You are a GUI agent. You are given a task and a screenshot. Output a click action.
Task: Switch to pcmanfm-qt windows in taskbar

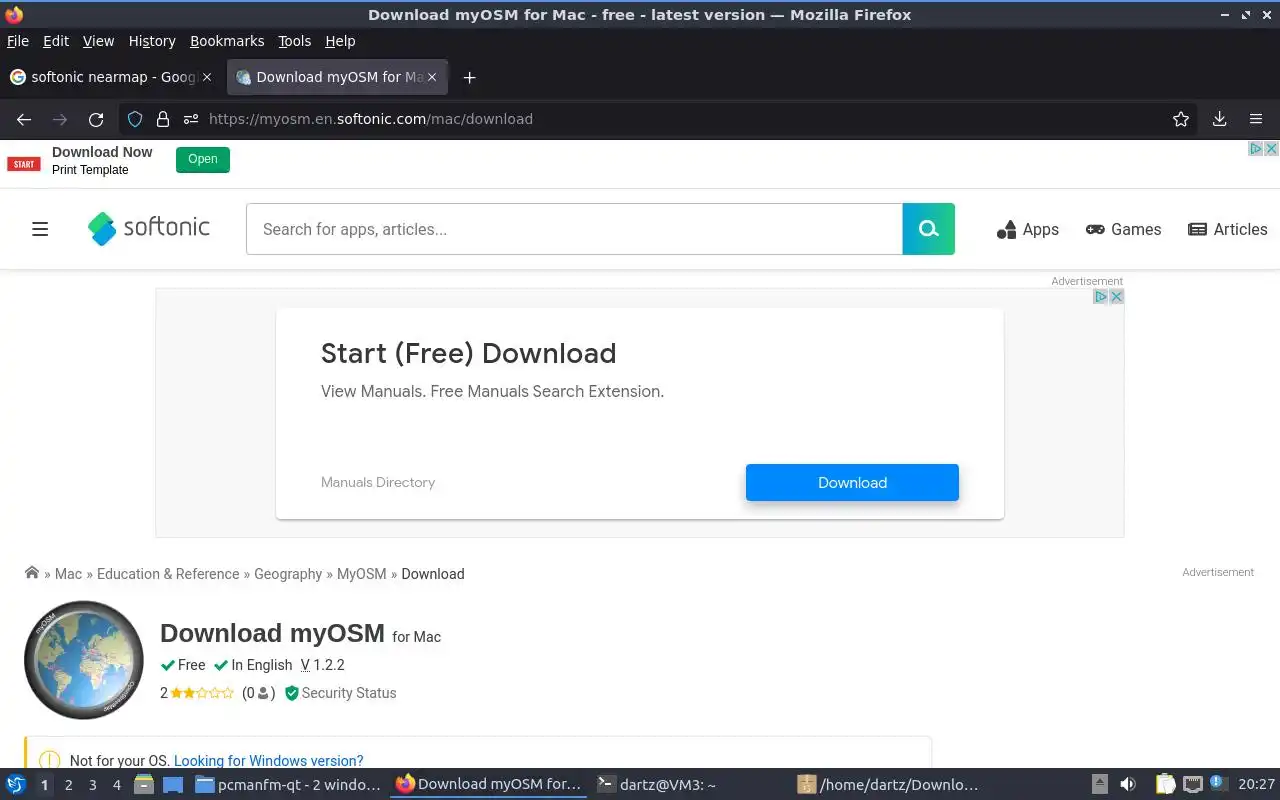click(288, 785)
